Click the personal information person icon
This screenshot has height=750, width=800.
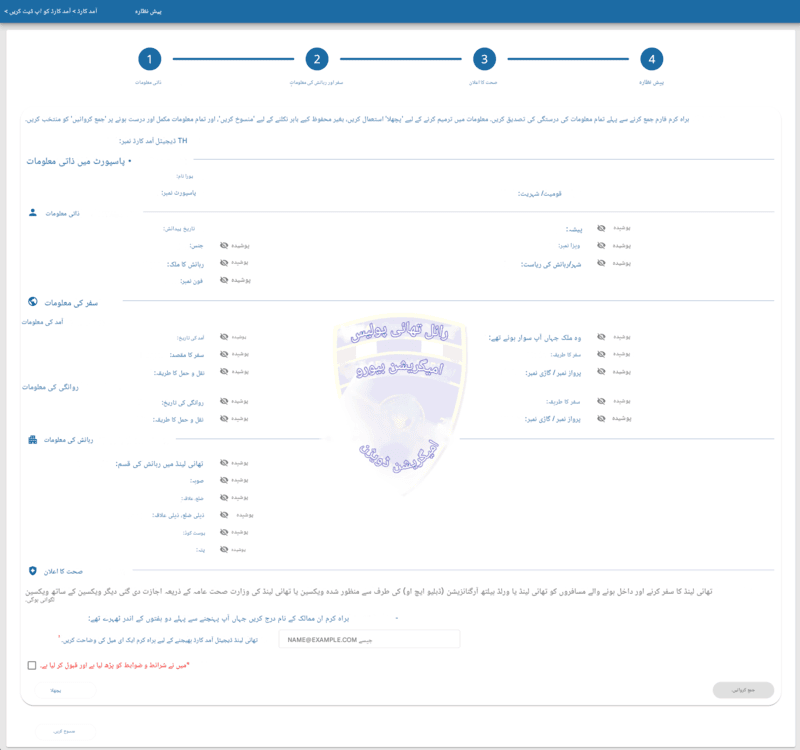[33, 213]
